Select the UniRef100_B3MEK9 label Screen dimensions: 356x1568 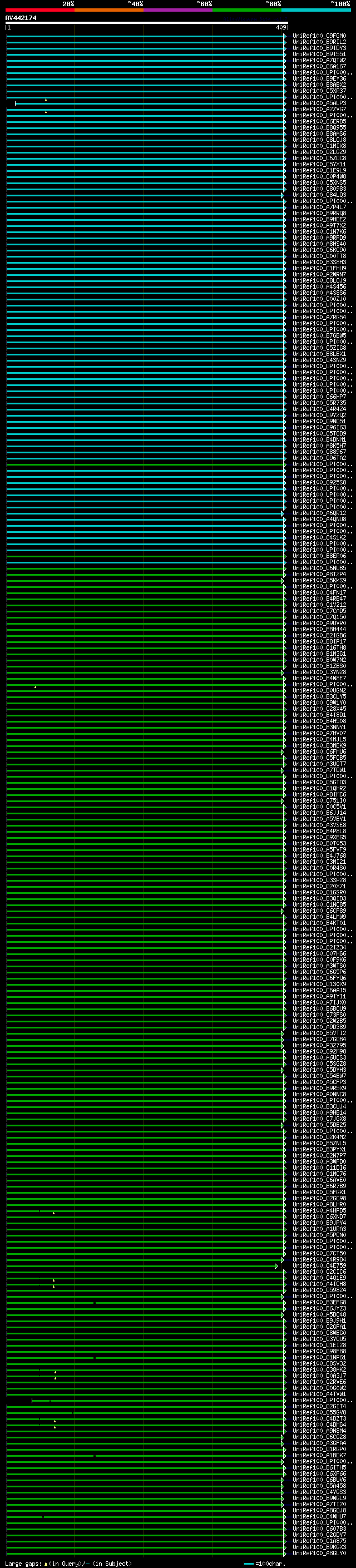pyautogui.click(x=319, y=746)
